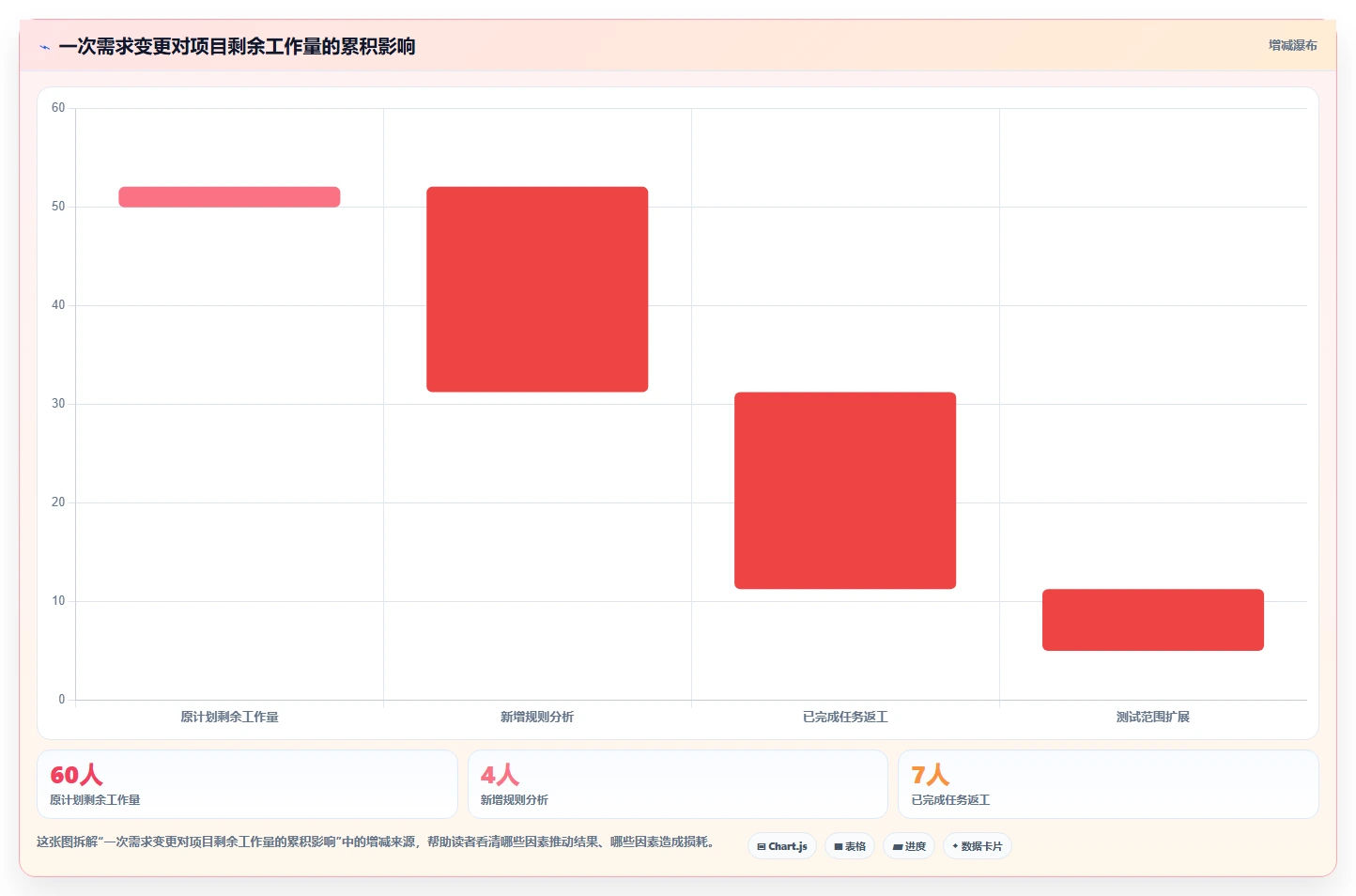The width and height of the screenshot is (1356, 896).
Task: Click the red 已完成任务返工 waterfall bar
Action: [845, 490]
